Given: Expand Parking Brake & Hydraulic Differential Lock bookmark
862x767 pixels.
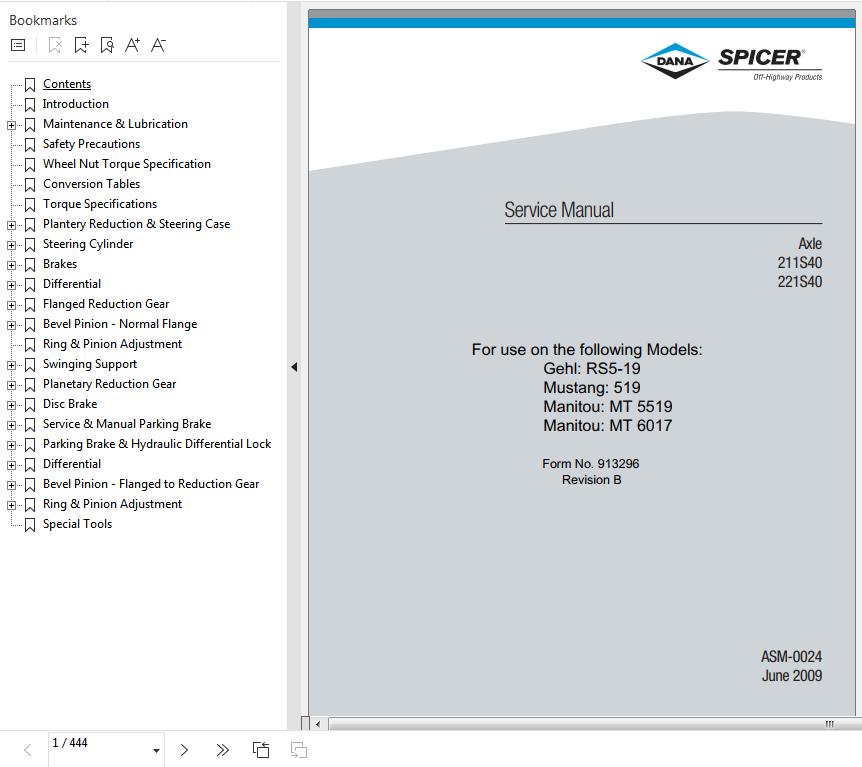Looking at the screenshot, I should (11, 445).
